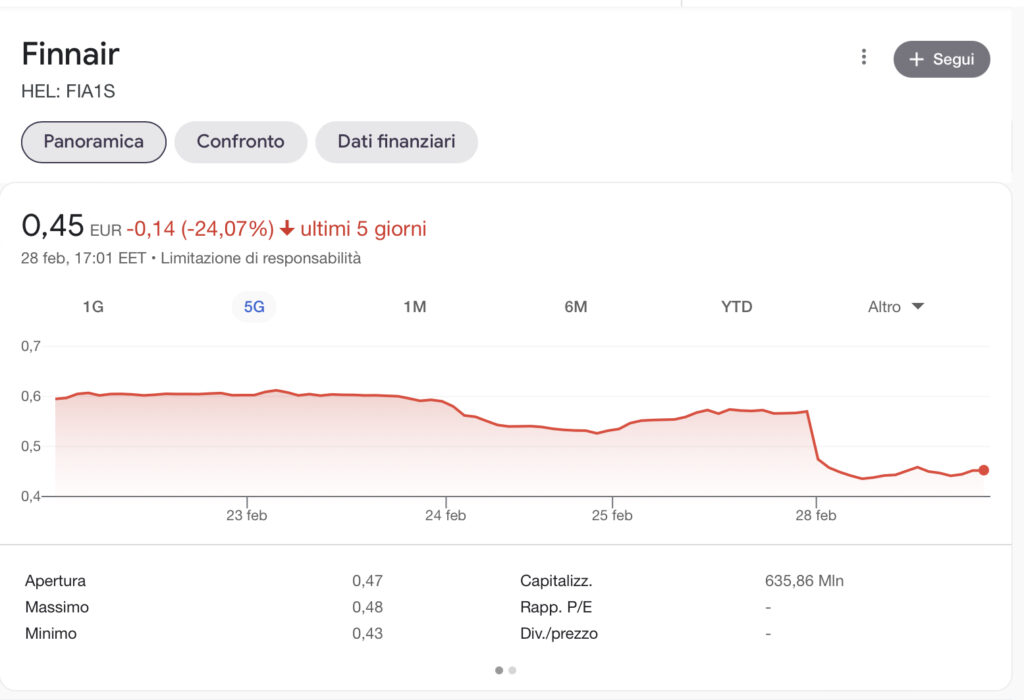
Task: Click the Capitalizz. label
Action: 556,581
